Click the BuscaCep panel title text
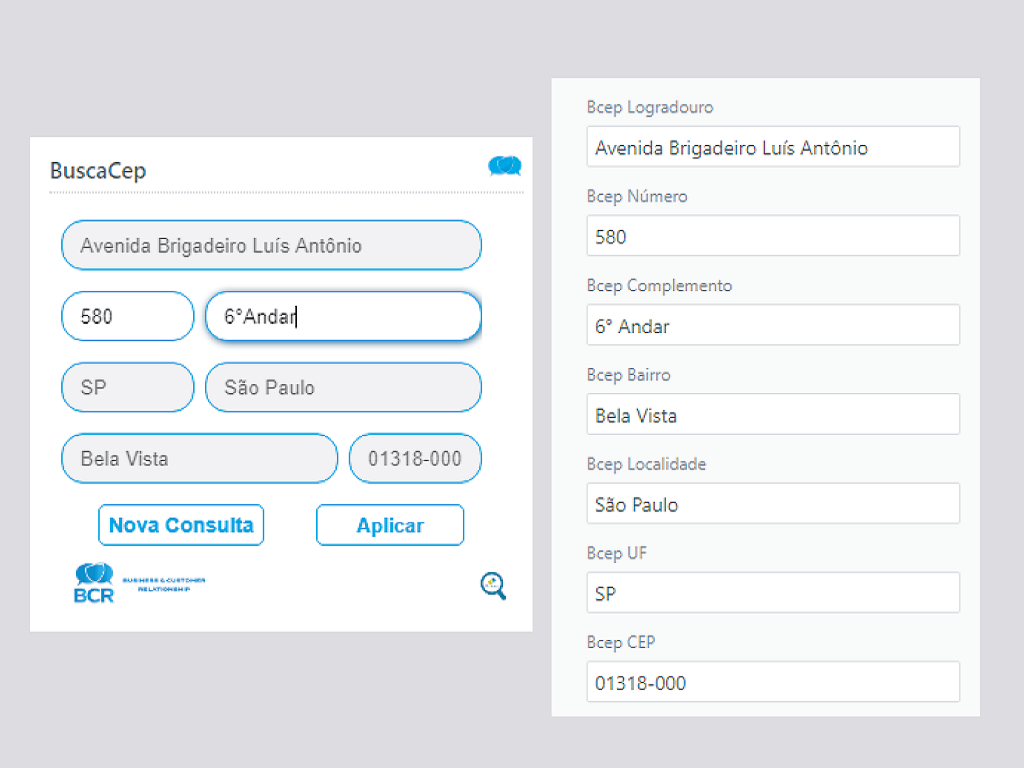 click(x=98, y=171)
